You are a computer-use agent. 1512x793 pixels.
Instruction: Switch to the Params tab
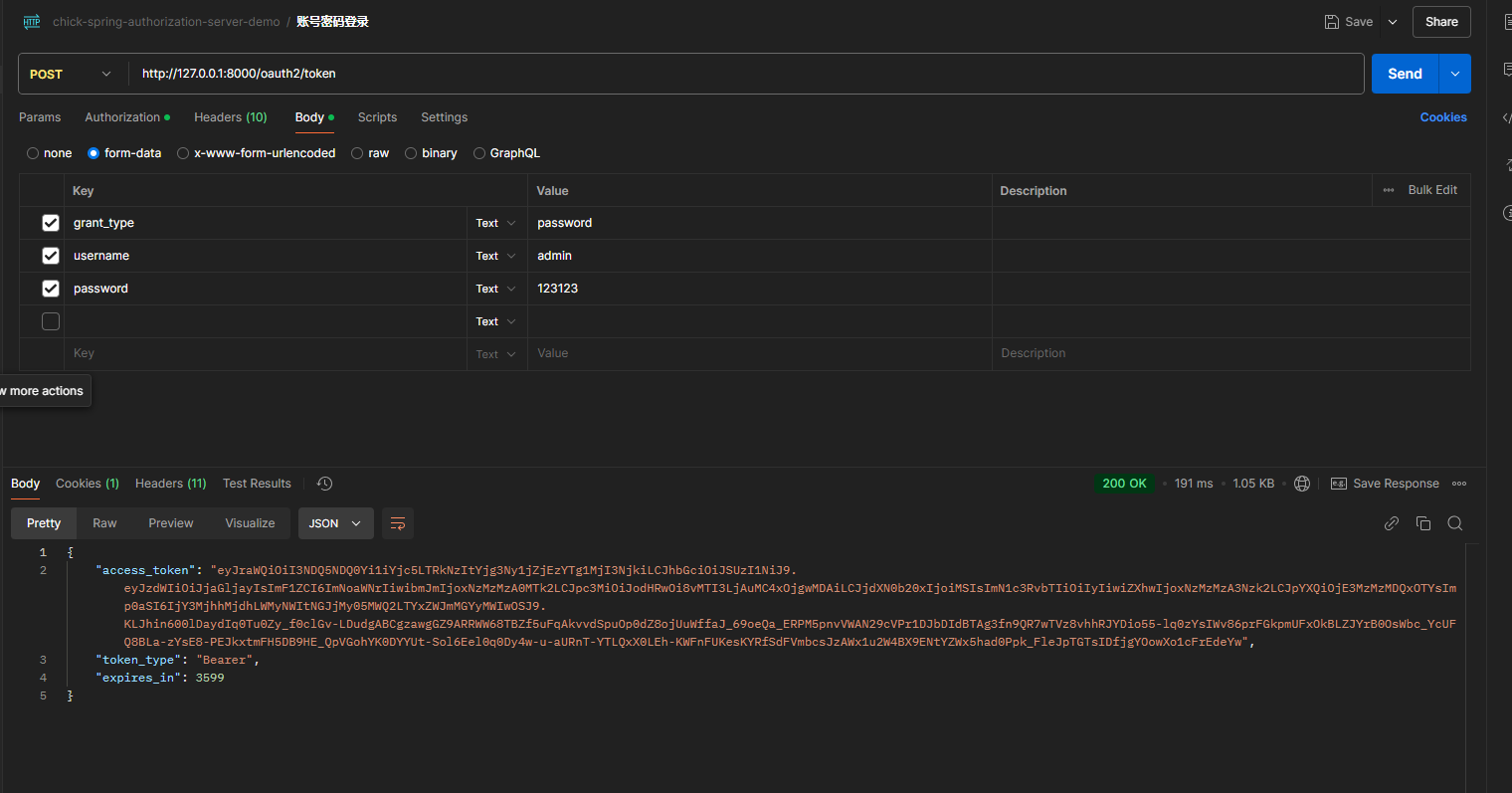[40, 117]
